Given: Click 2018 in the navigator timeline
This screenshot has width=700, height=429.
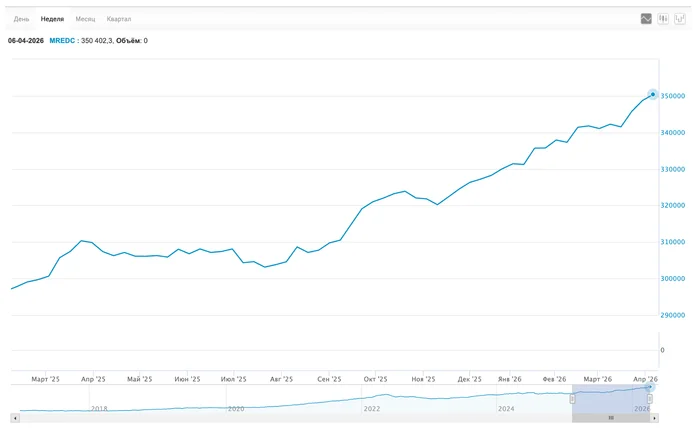Looking at the screenshot, I should pyautogui.click(x=98, y=408).
